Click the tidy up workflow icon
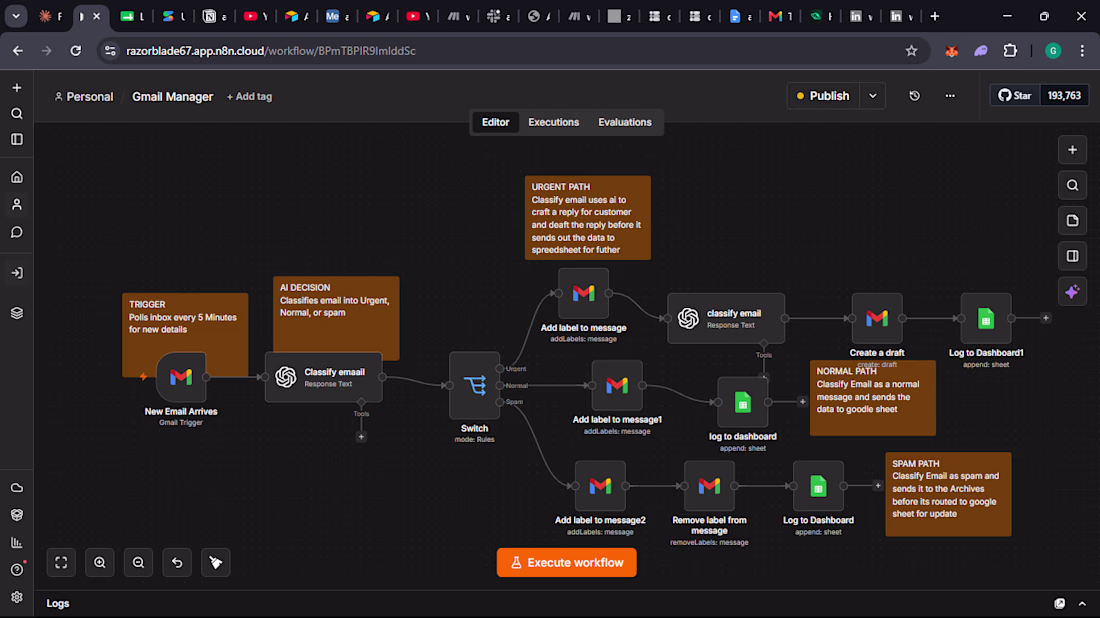This screenshot has height=618, width=1100. pos(215,563)
